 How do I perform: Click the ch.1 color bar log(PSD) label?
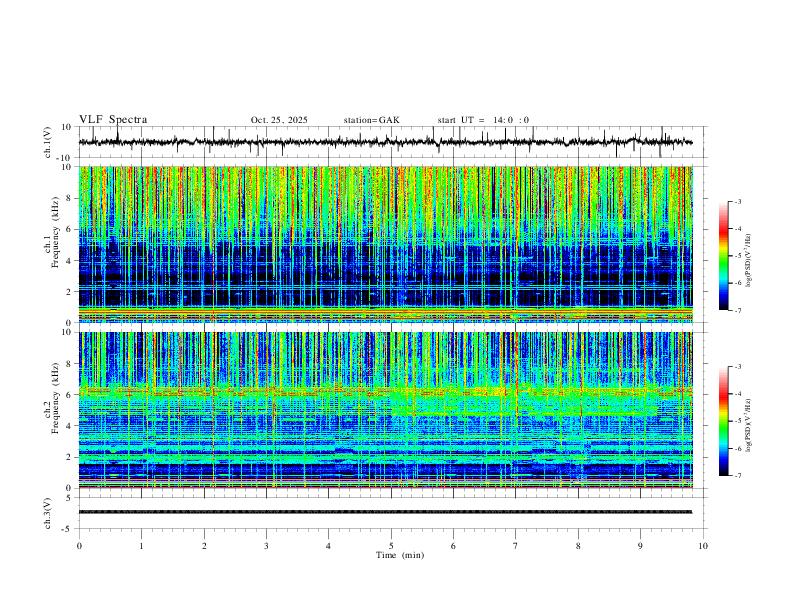[x=749, y=261]
